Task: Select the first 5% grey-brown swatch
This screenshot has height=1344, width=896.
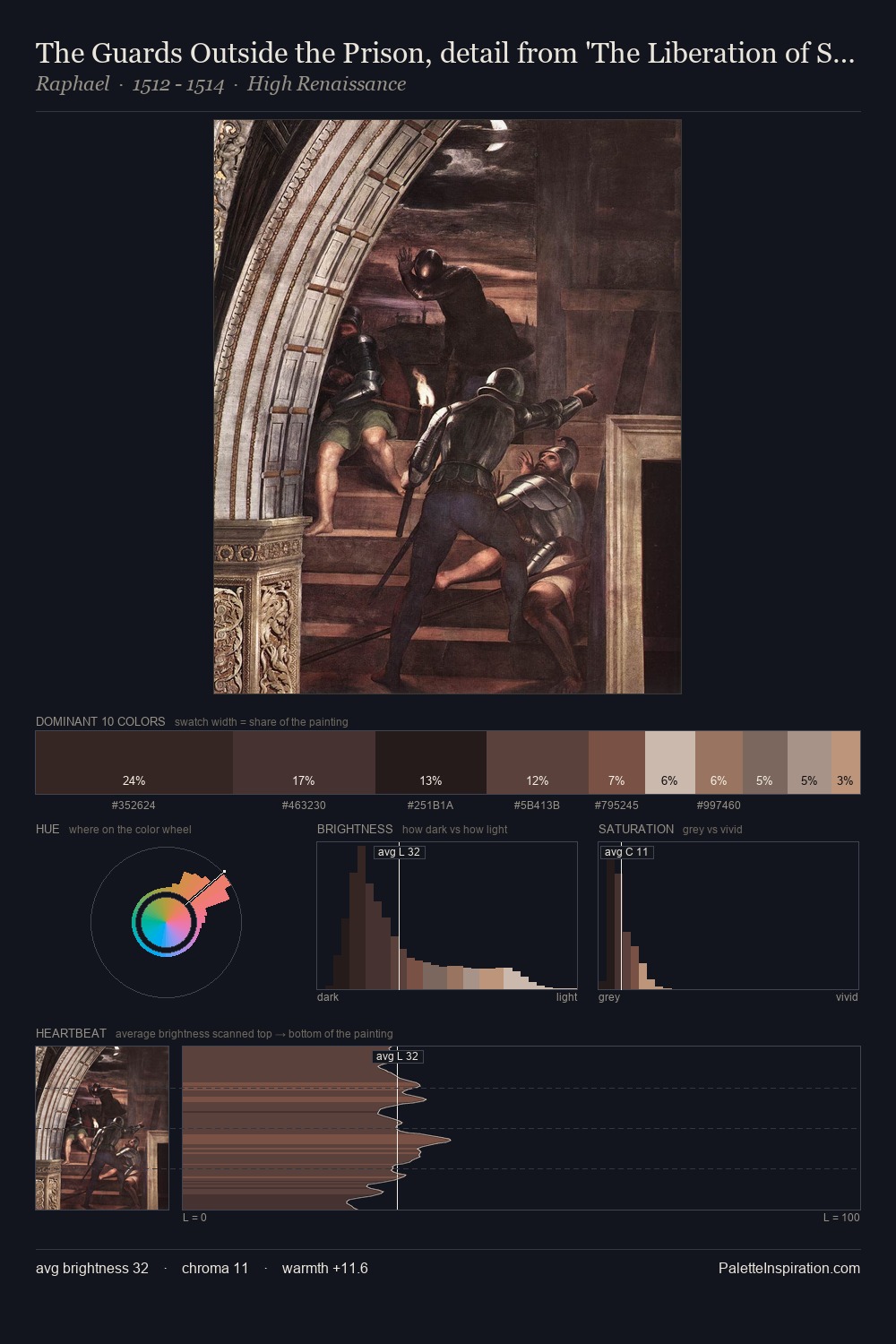Action: click(x=765, y=762)
